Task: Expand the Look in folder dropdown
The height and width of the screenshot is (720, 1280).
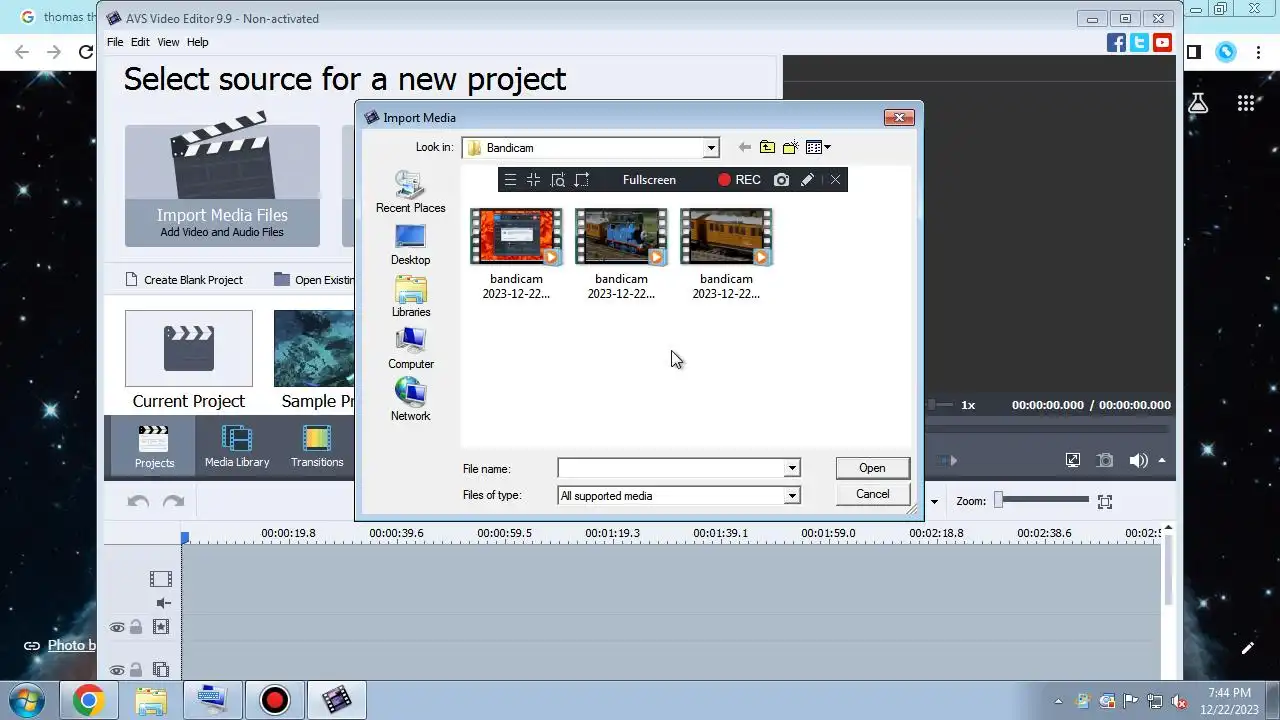Action: click(x=711, y=148)
